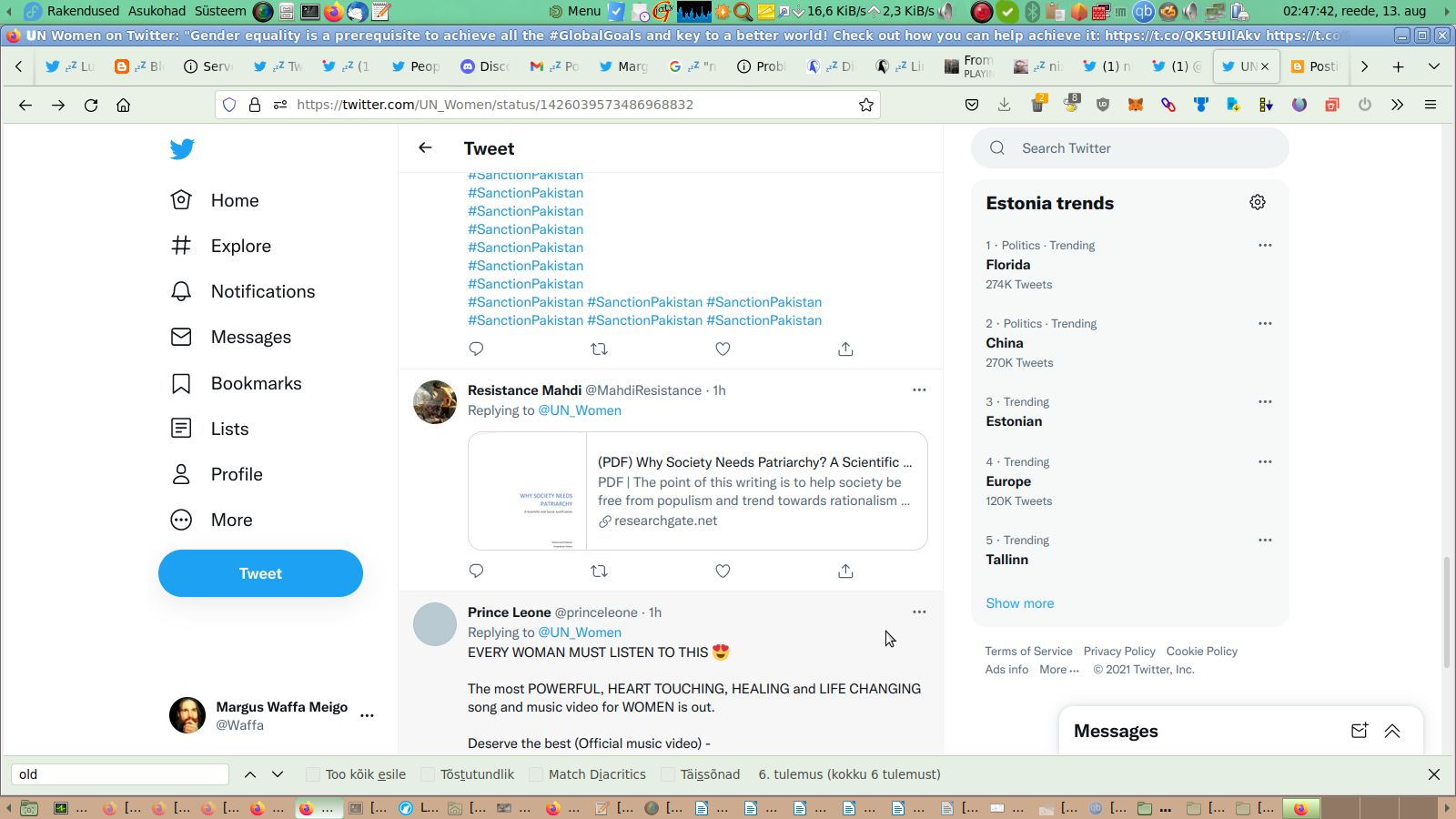Open account menu for Margus Waffa Meigo
Image resolution: width=1456 pixels, height=819 pixels.
coord(367,715)
